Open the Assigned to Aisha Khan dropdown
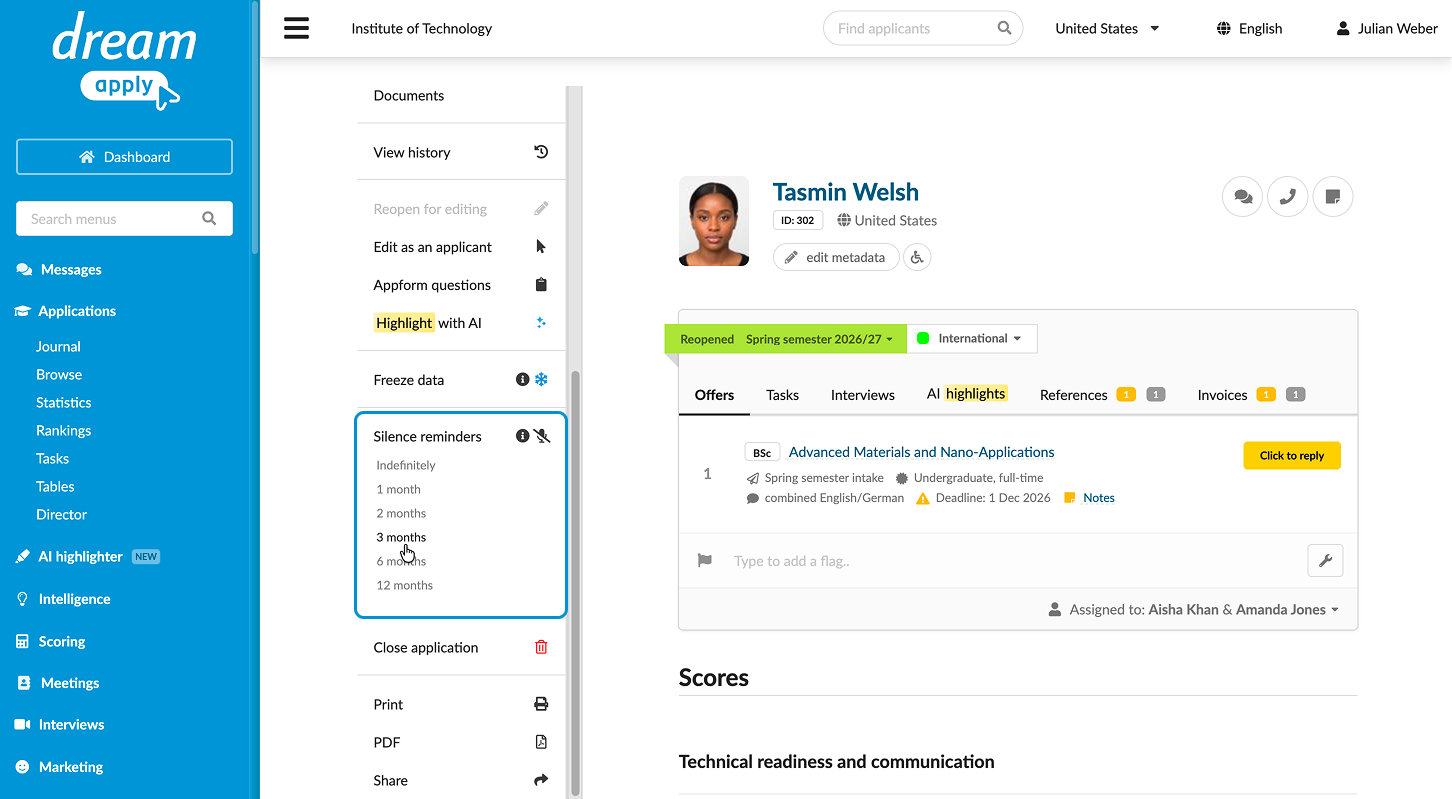This screenshot has height=799, width=1452. pos(1194,609)
